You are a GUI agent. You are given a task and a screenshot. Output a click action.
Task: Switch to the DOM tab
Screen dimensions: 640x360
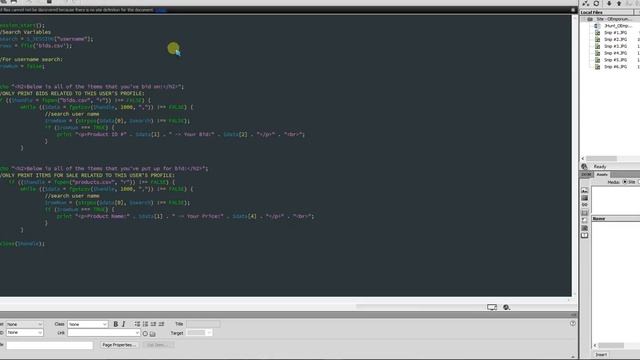click(x=587, y=175)
